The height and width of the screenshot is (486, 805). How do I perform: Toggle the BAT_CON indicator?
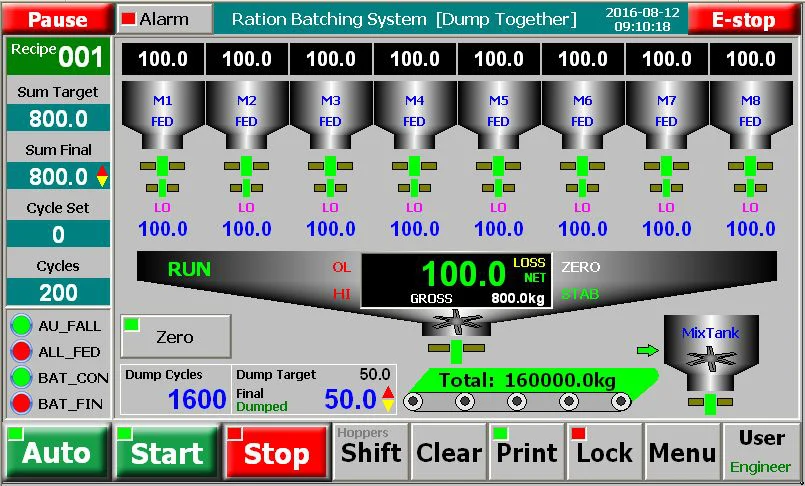pyautogui.click(x=20, y=377)
